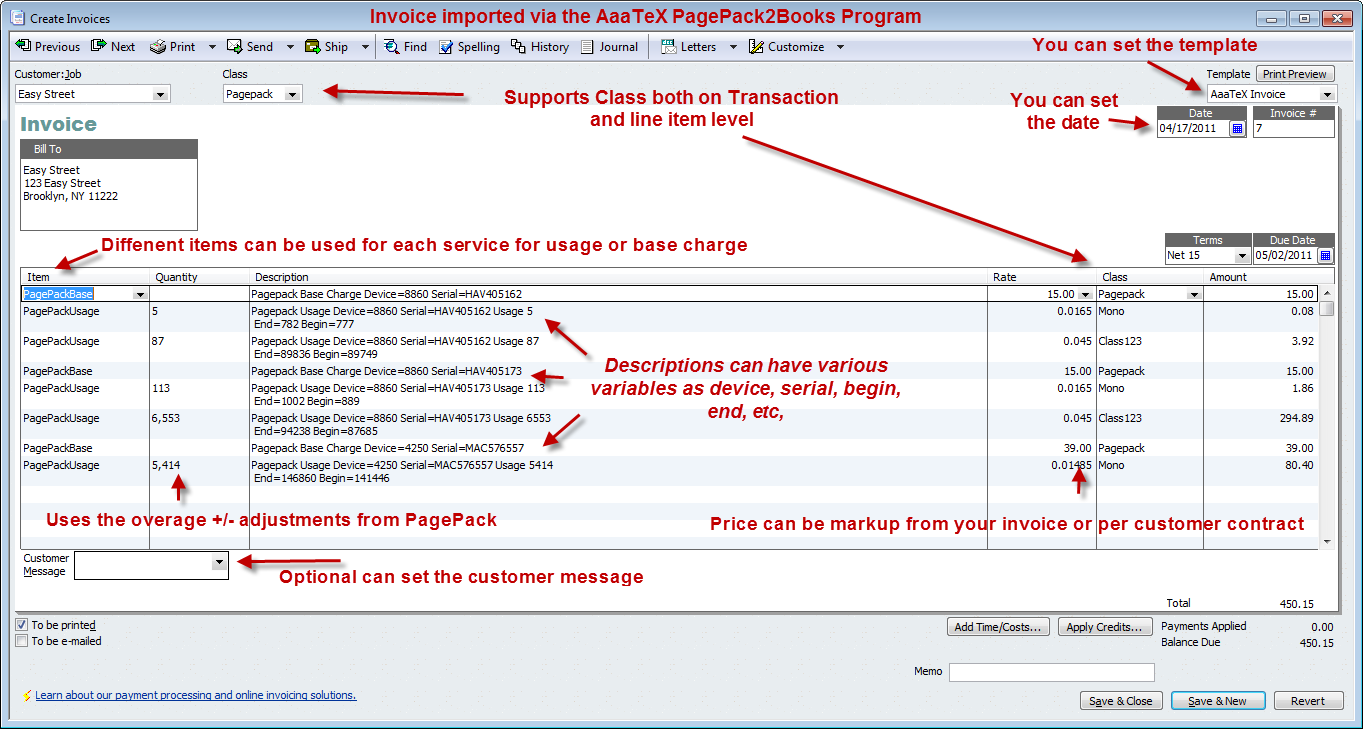Image resolution: width=1363 pixels, height=729 pixels.
Task: Run the Spelling check
Action: pyautogui.click(x=469, y=47)
